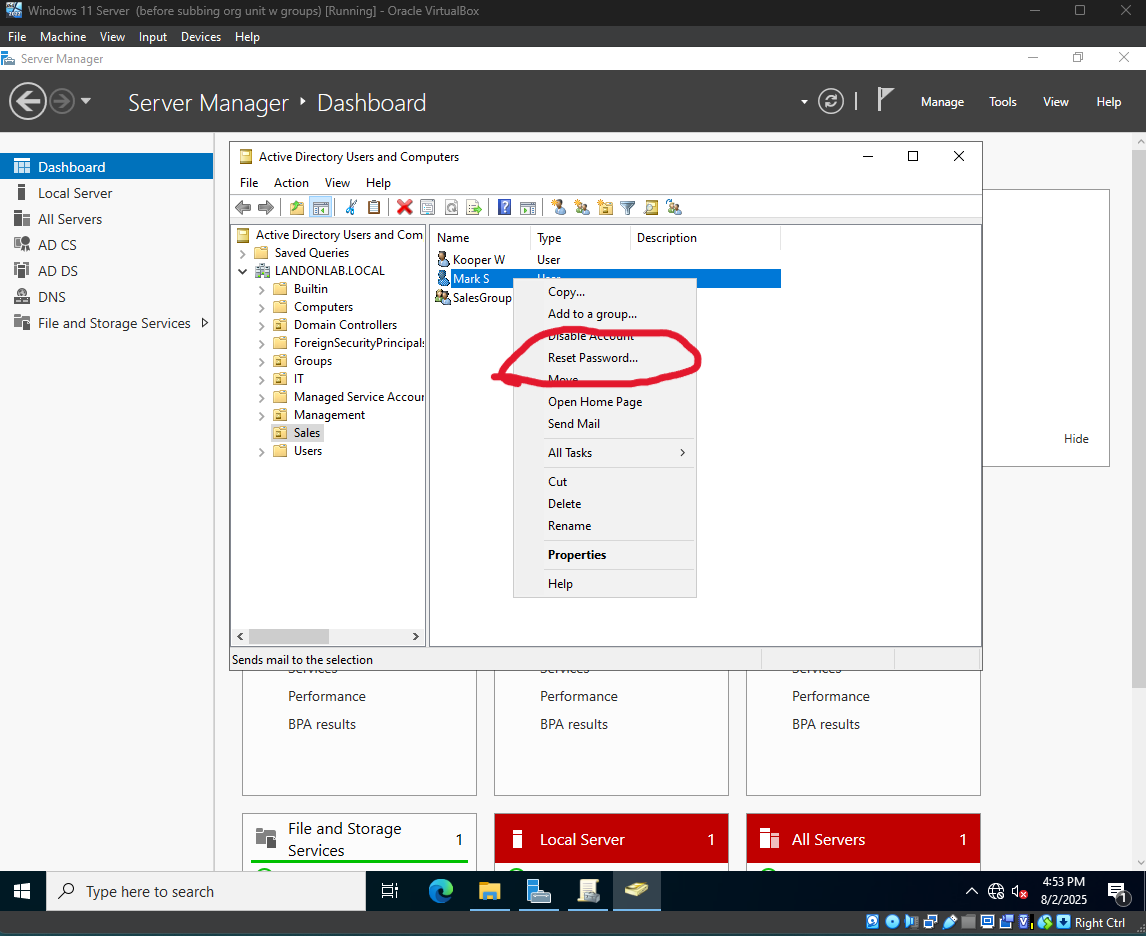Screen dimensions: 1146x936
Task: Collapse the LANDONLAB.LOCAL domain node
Action: pos(243,271)
